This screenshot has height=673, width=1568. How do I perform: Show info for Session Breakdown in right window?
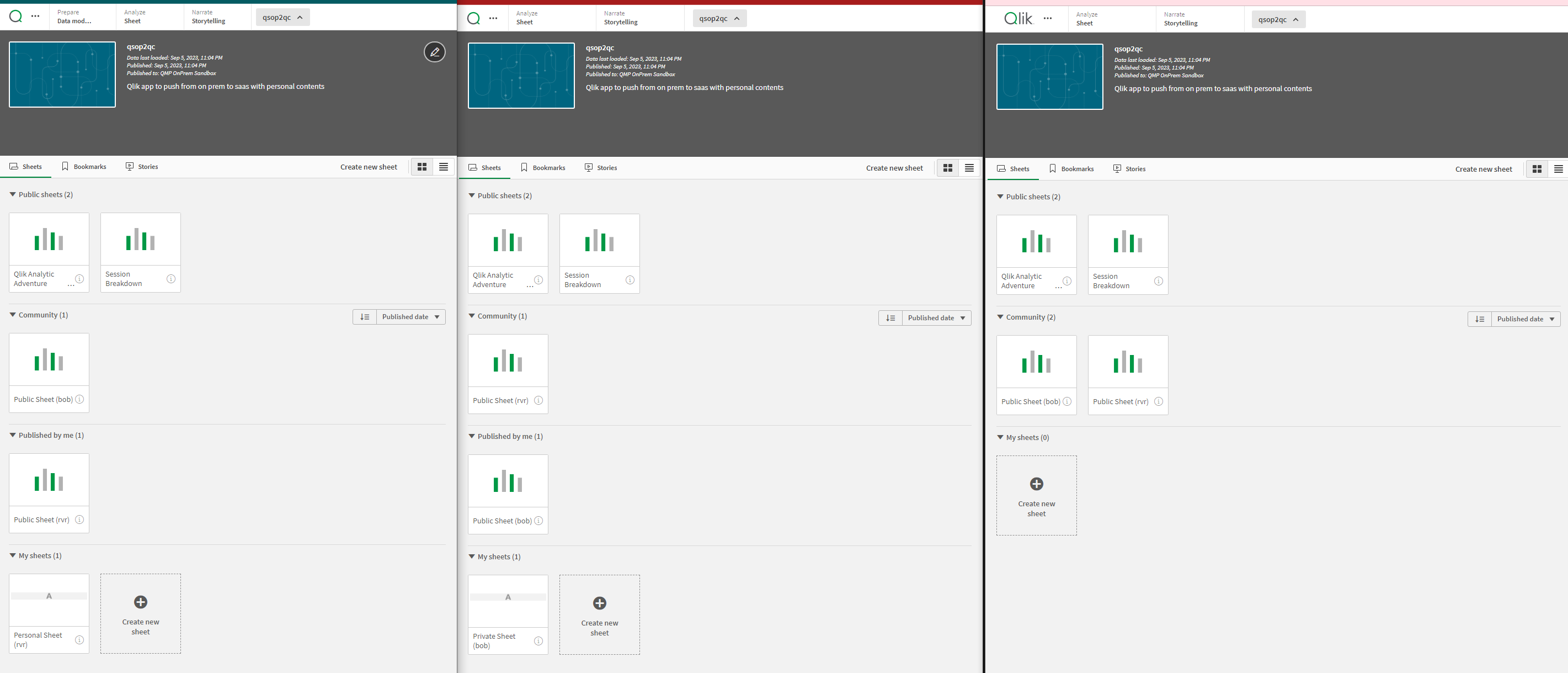[x=1159, y=281]
